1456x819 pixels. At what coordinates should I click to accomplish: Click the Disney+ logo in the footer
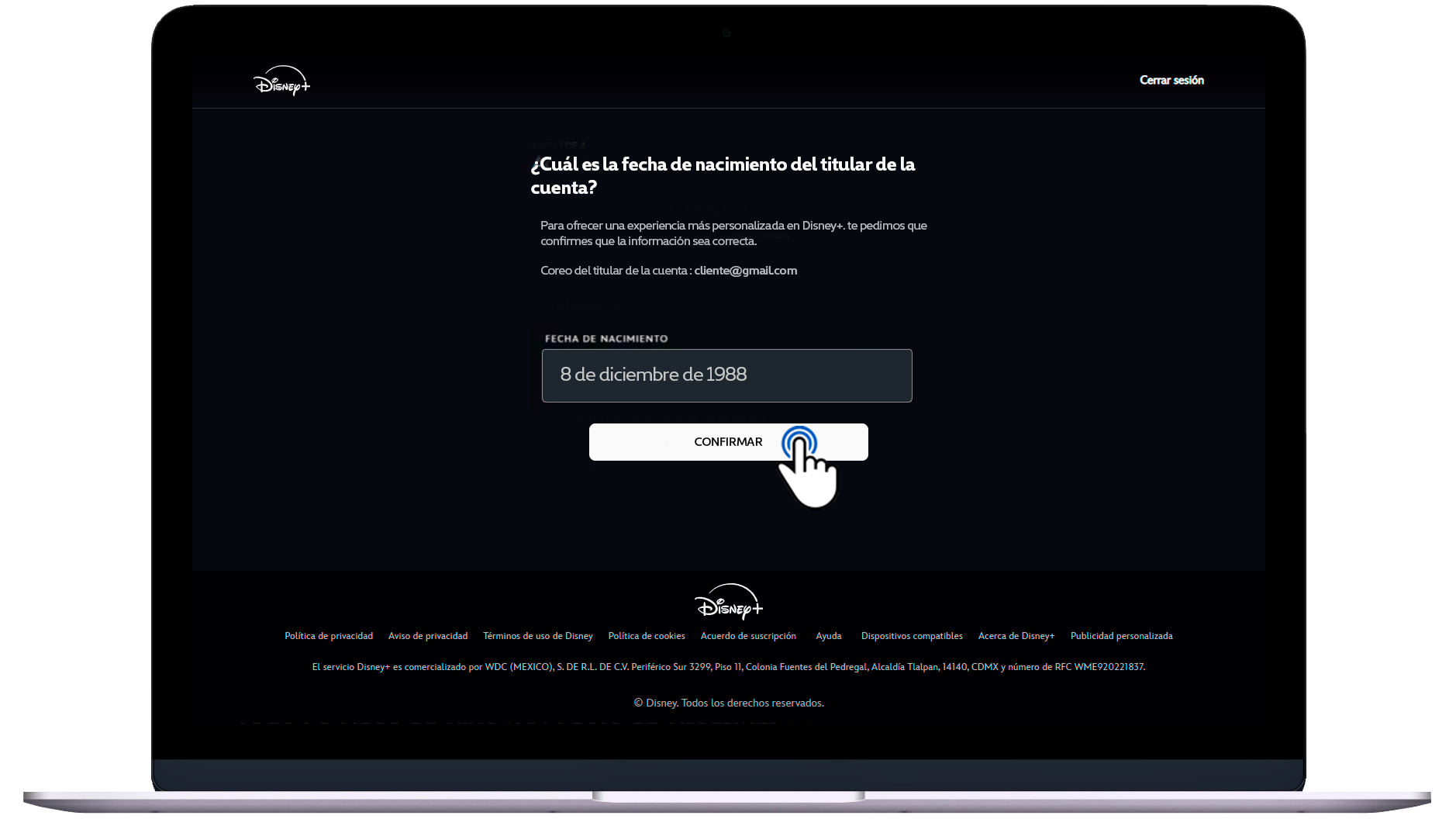728,601
